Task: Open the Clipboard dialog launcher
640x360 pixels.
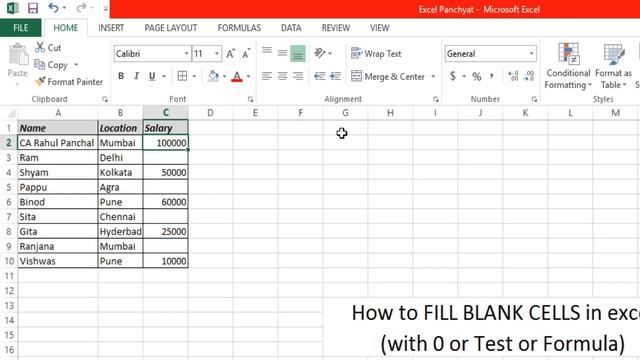Action: [105, 99]
